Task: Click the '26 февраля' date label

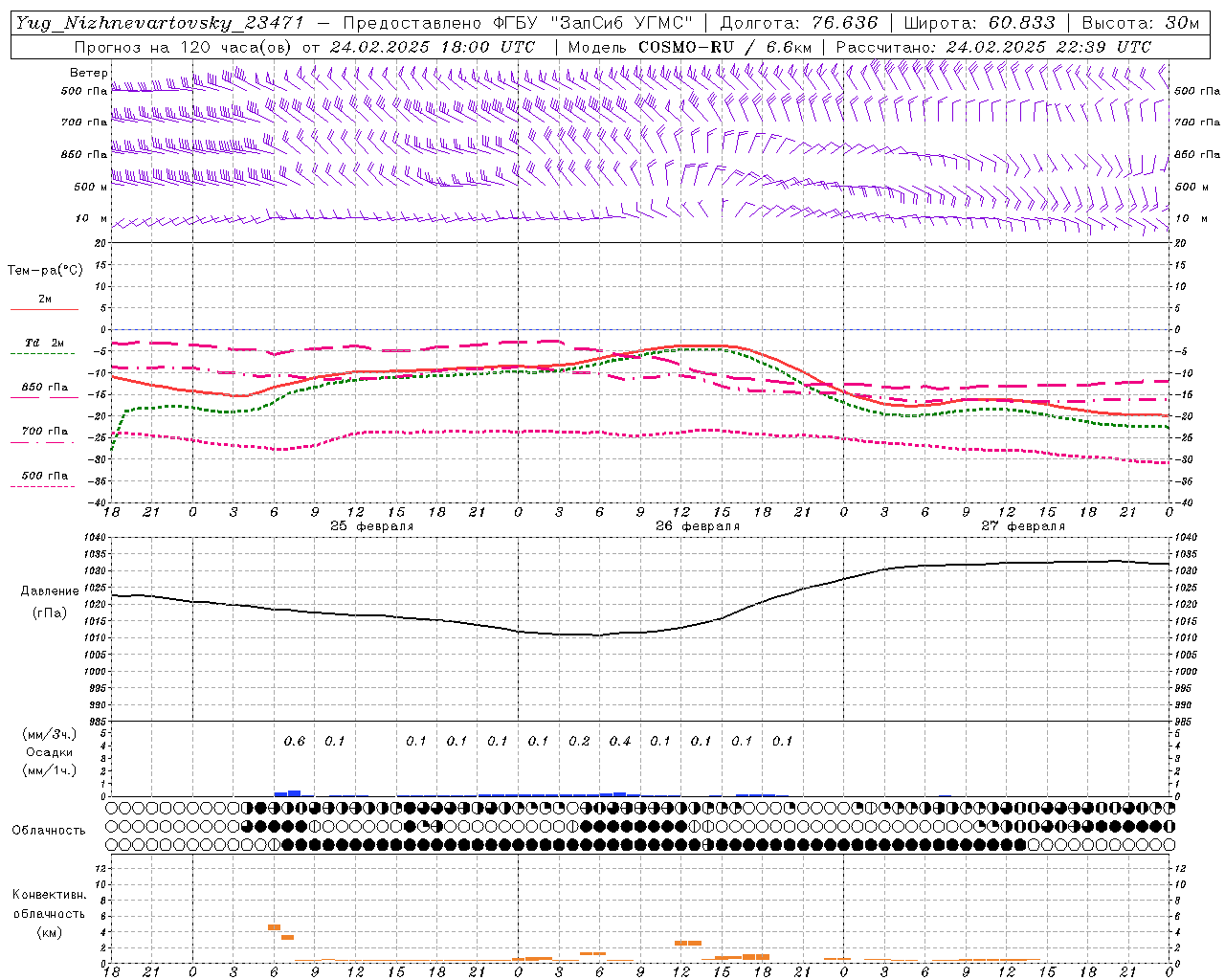Action: (x=698, y=526)
